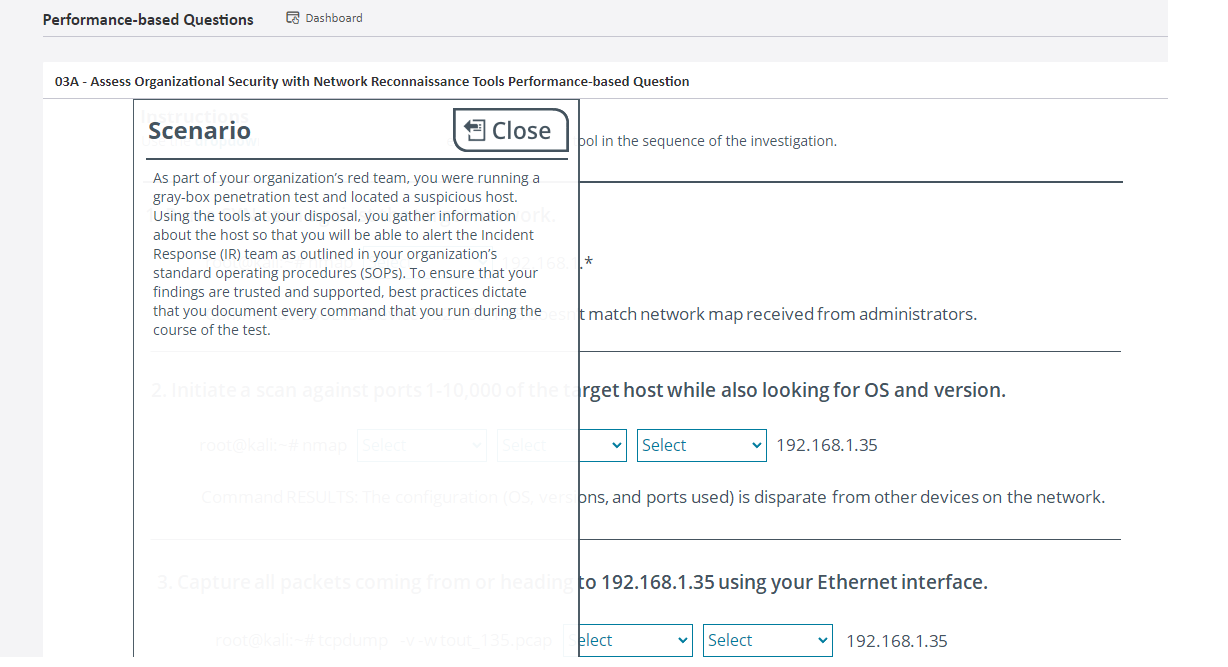Open the Dashboard link
The image size is (1228, 667).
click(333, 18)
